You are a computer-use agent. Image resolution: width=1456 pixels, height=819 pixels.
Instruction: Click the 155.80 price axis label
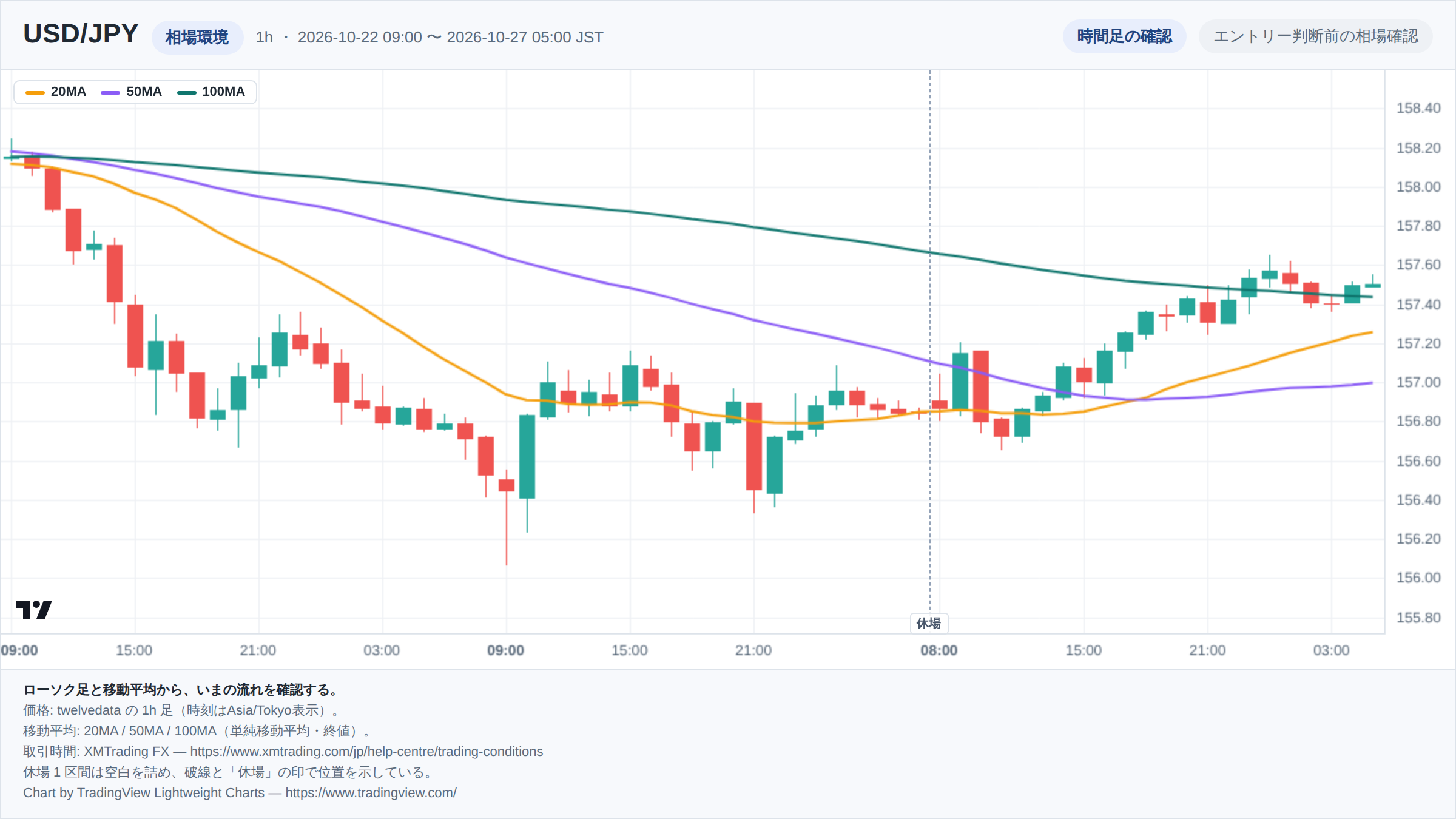pos(1418,618)
